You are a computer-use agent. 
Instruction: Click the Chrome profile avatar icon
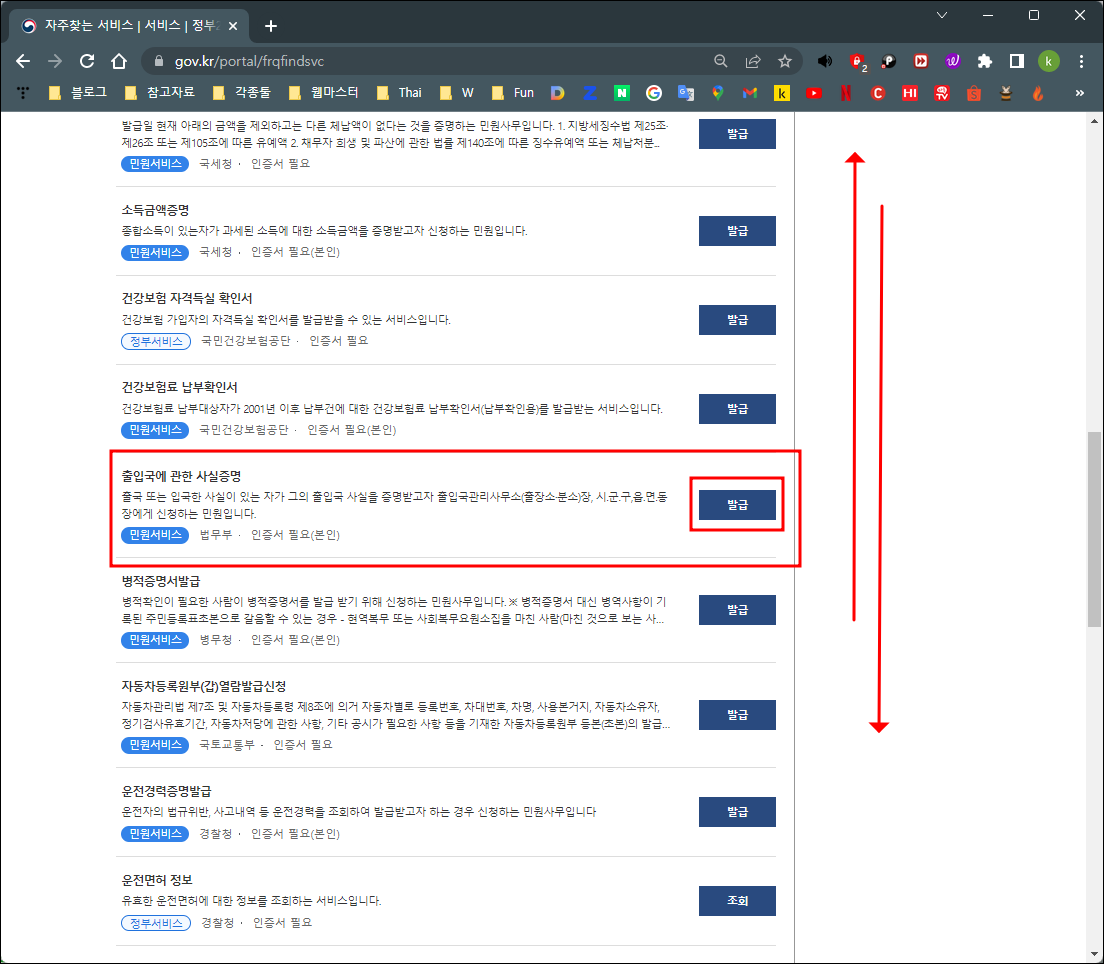click(1048, 61)
